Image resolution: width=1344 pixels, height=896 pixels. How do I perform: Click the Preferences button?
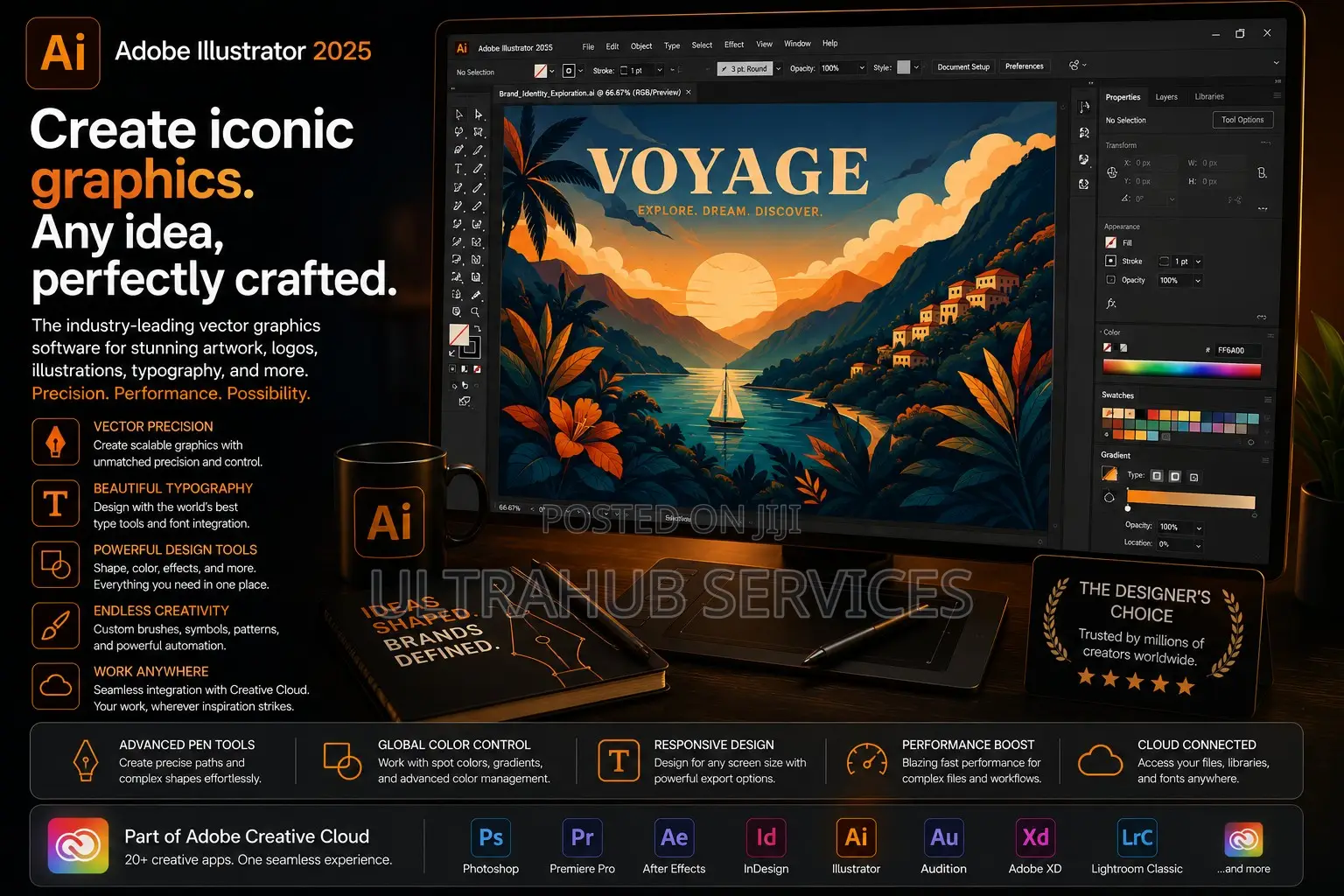(1024, 66)
